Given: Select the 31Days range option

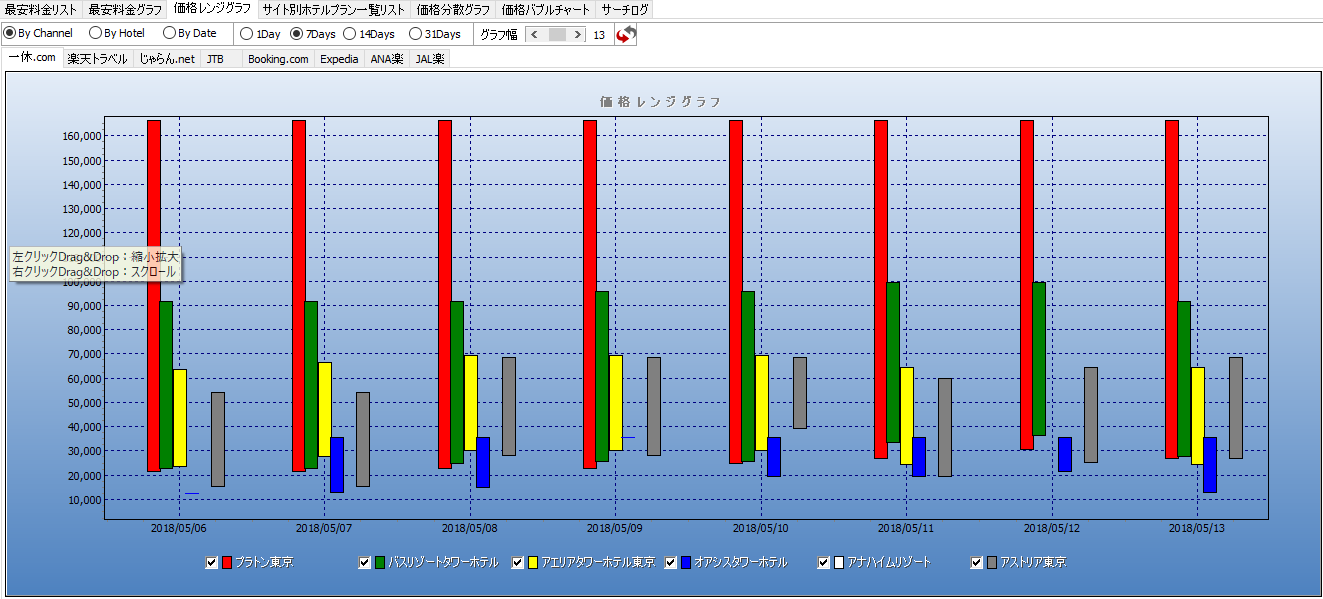Looking at the screenshot, I should coord(415,34).
